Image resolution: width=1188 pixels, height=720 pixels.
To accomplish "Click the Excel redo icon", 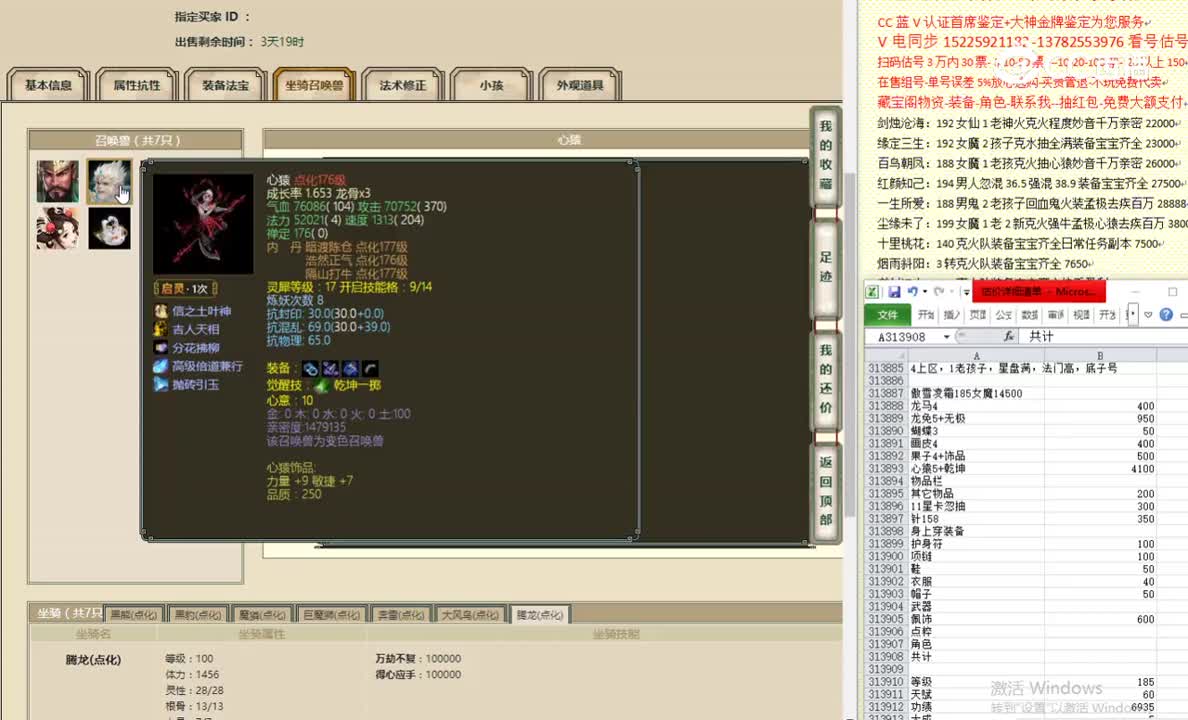I will click(x=939, y=292).
